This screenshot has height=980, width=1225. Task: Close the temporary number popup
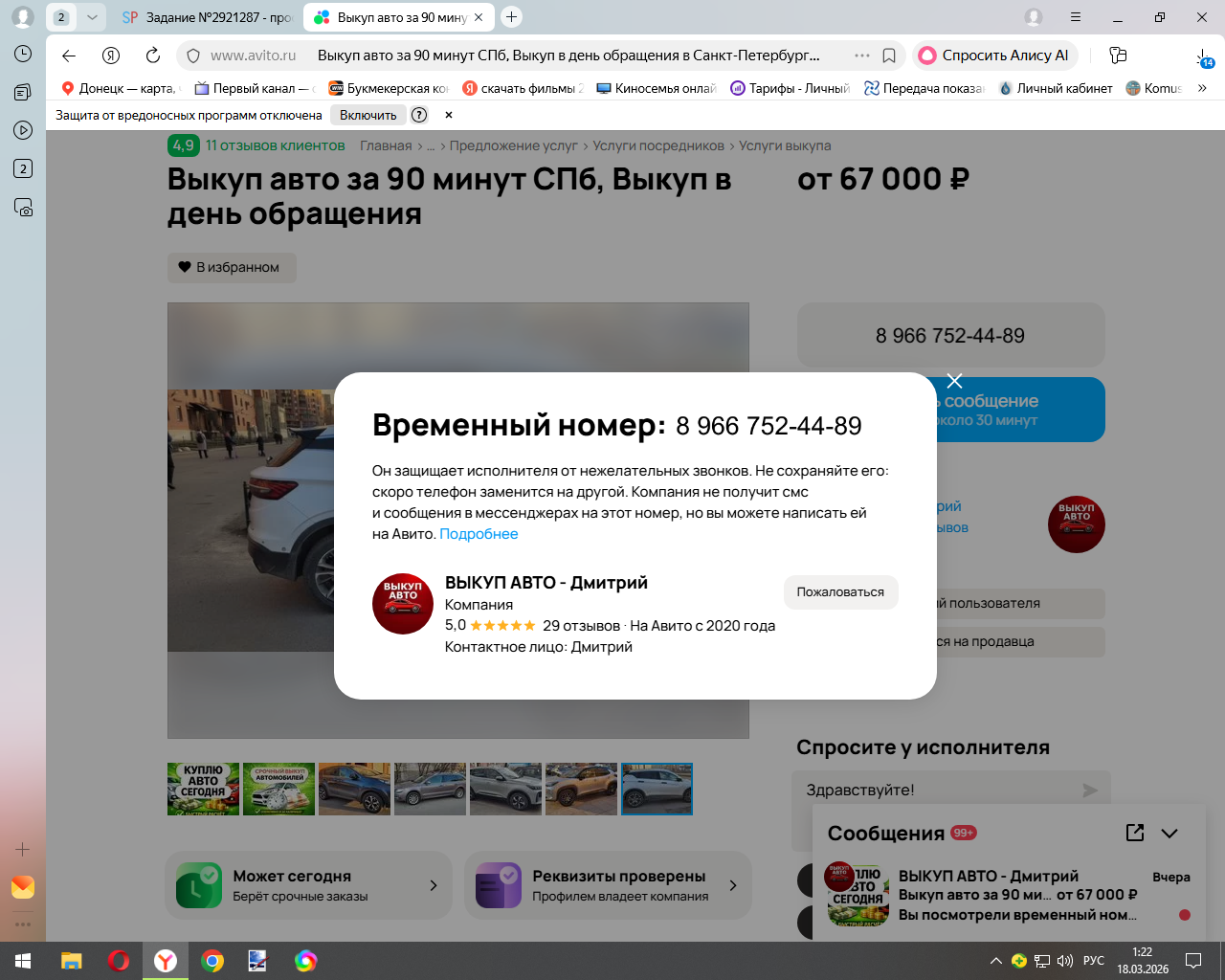pos(954,381)
